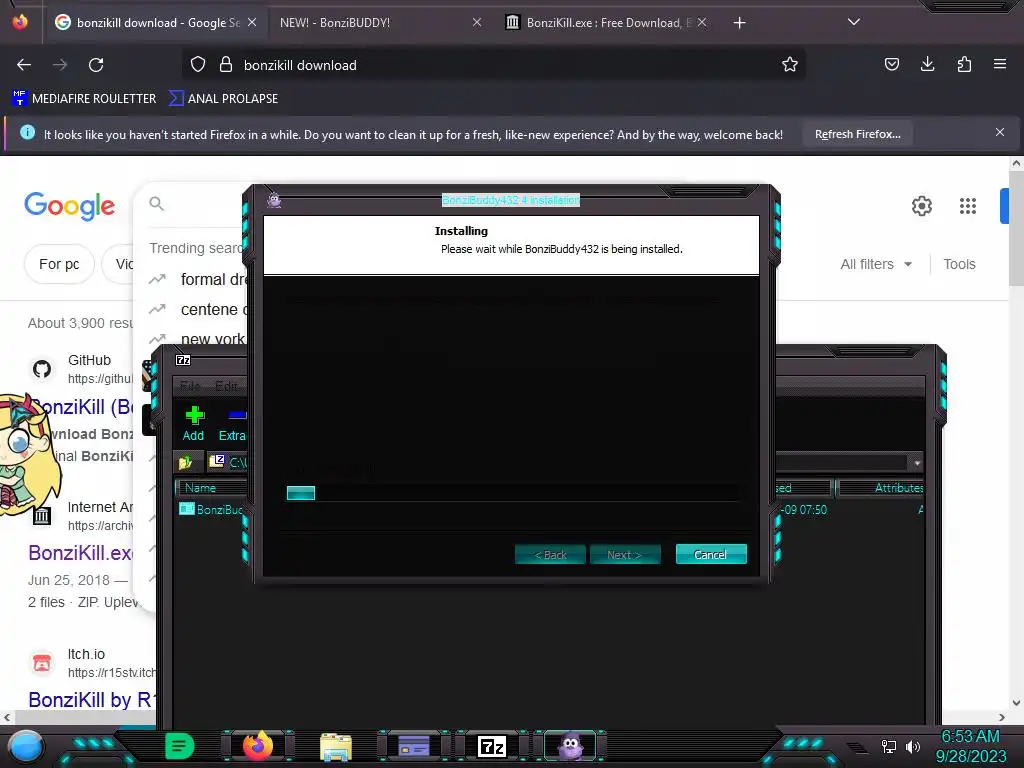Open the Windows Start orb

pos(25,747)
